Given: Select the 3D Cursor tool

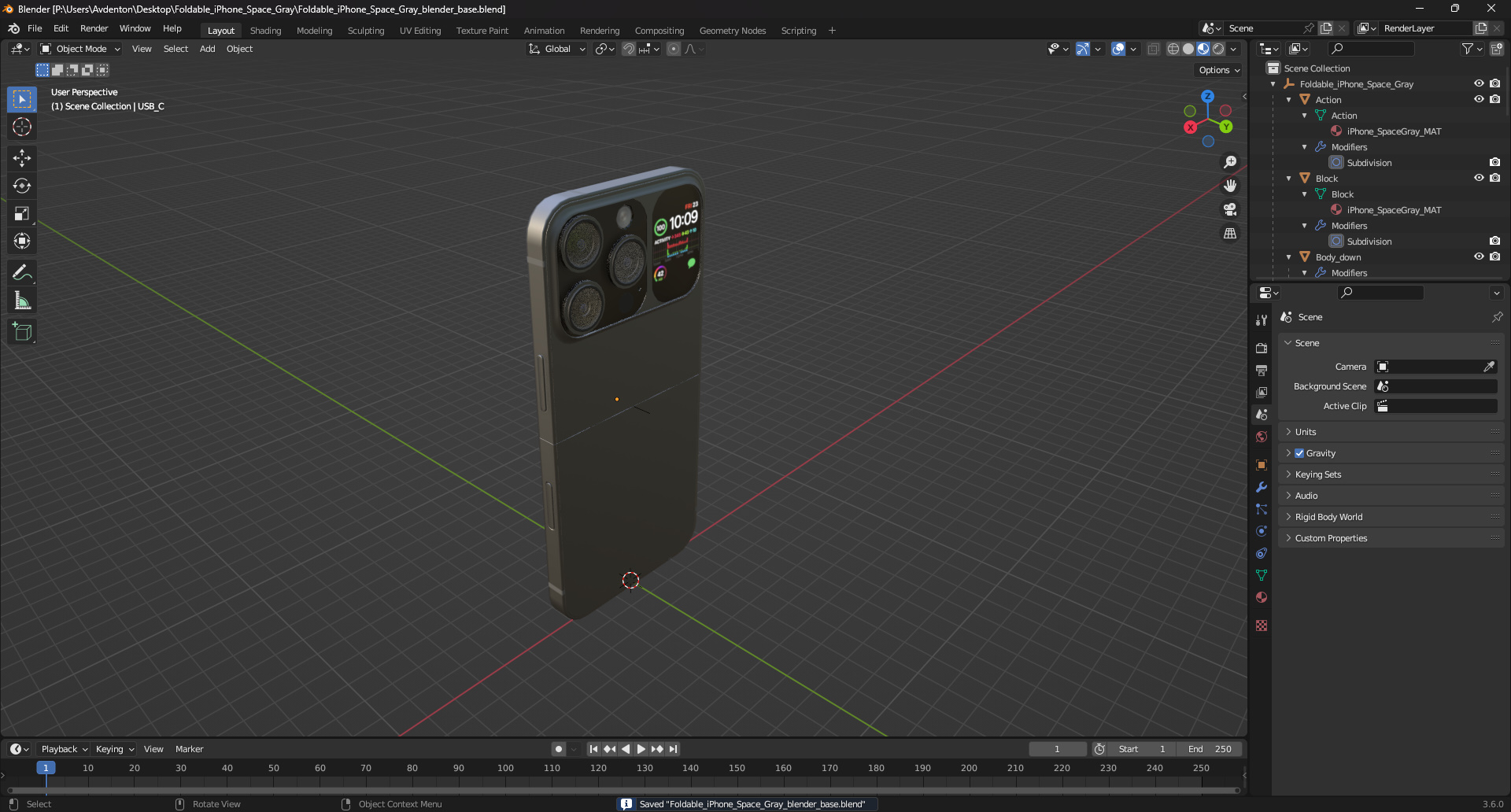Looking at the screenshot, I should [22, 127].
